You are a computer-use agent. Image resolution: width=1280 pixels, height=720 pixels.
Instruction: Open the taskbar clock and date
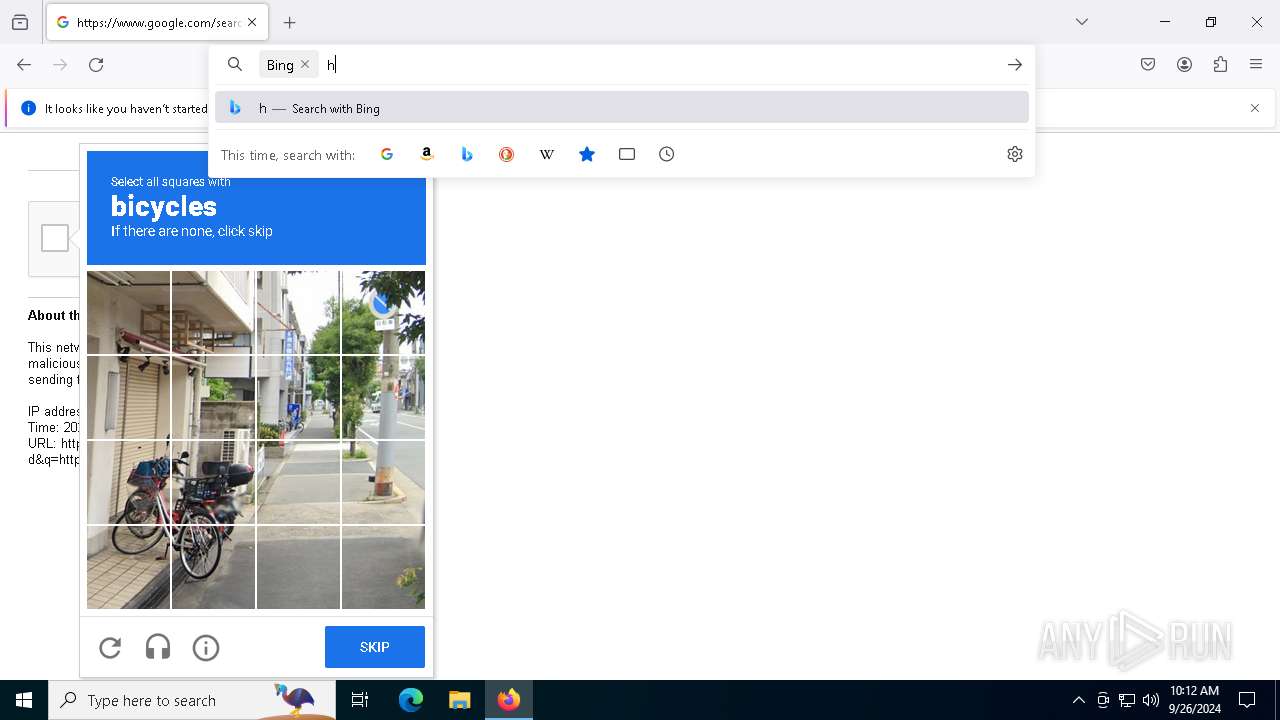tap(1195, 700)
